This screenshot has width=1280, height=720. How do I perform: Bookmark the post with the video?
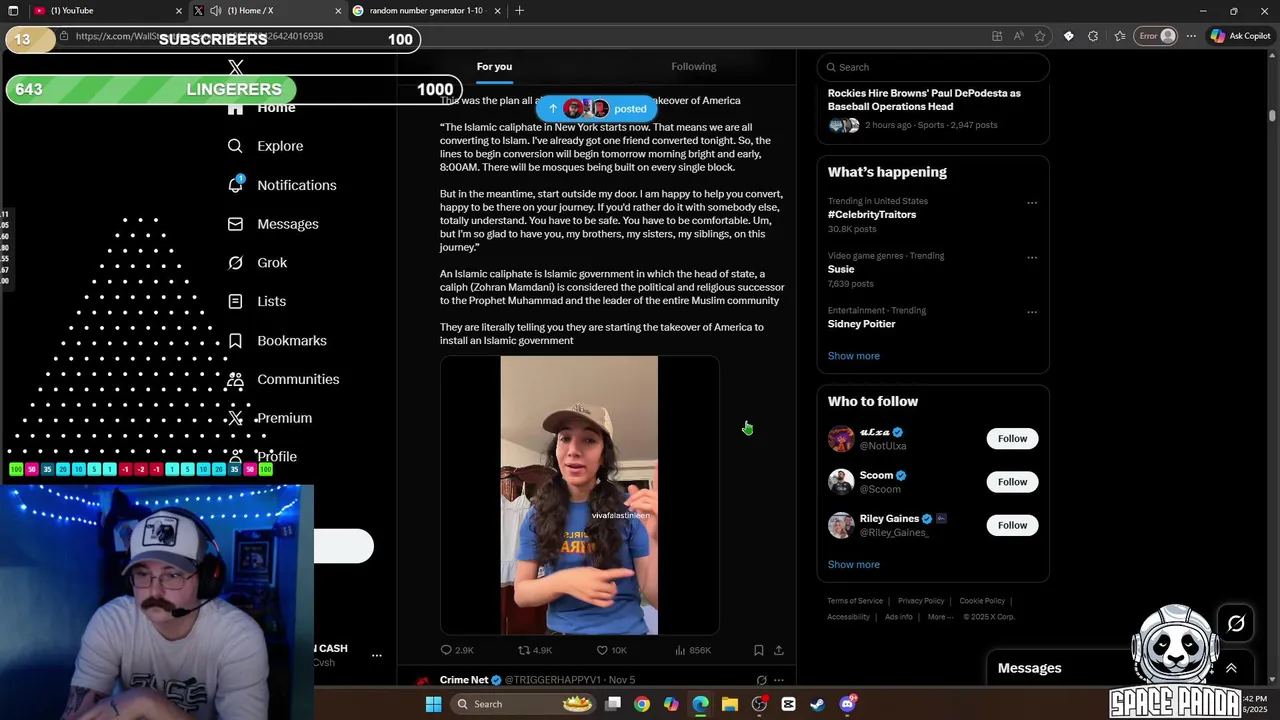point(758,650)
